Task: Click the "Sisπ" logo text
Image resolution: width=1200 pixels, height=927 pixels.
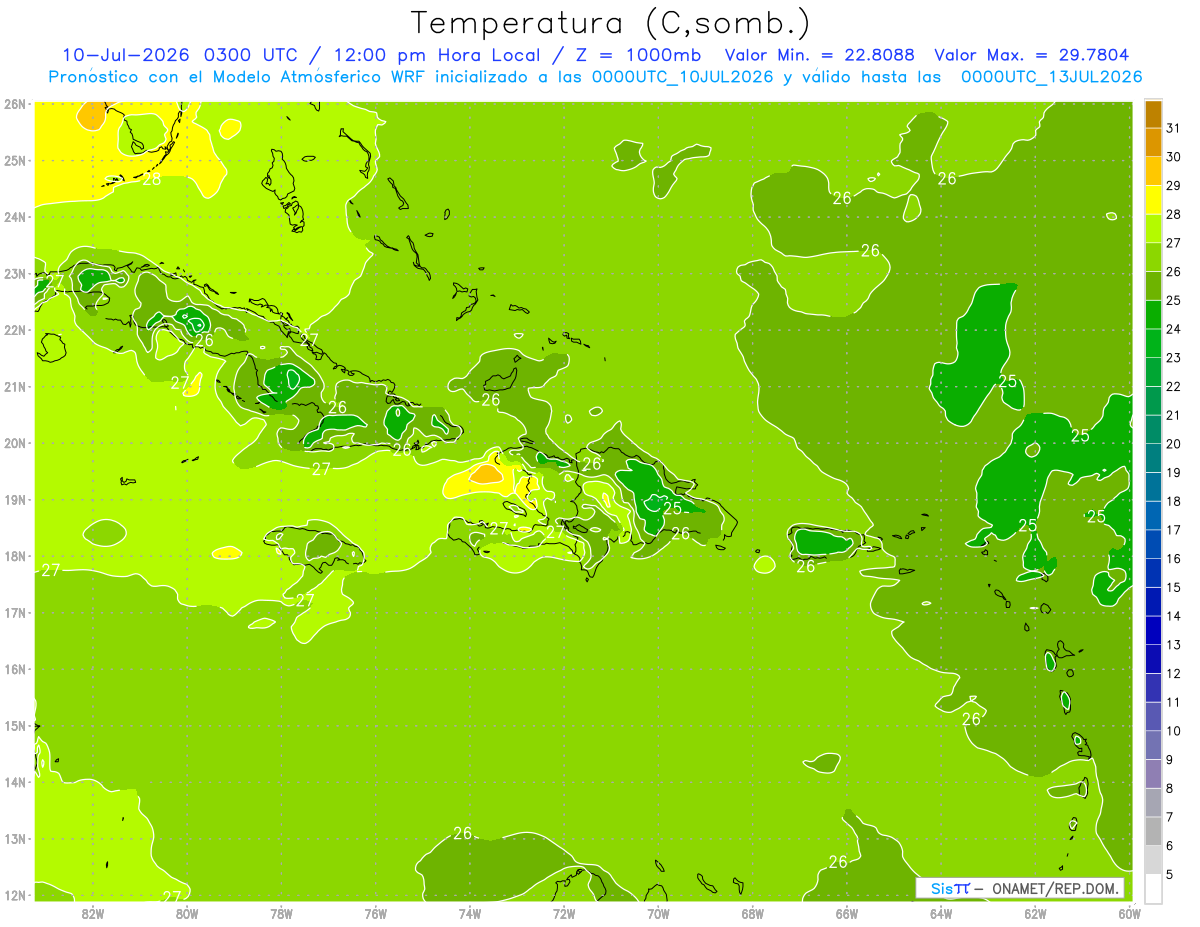Action: [950, 888]
